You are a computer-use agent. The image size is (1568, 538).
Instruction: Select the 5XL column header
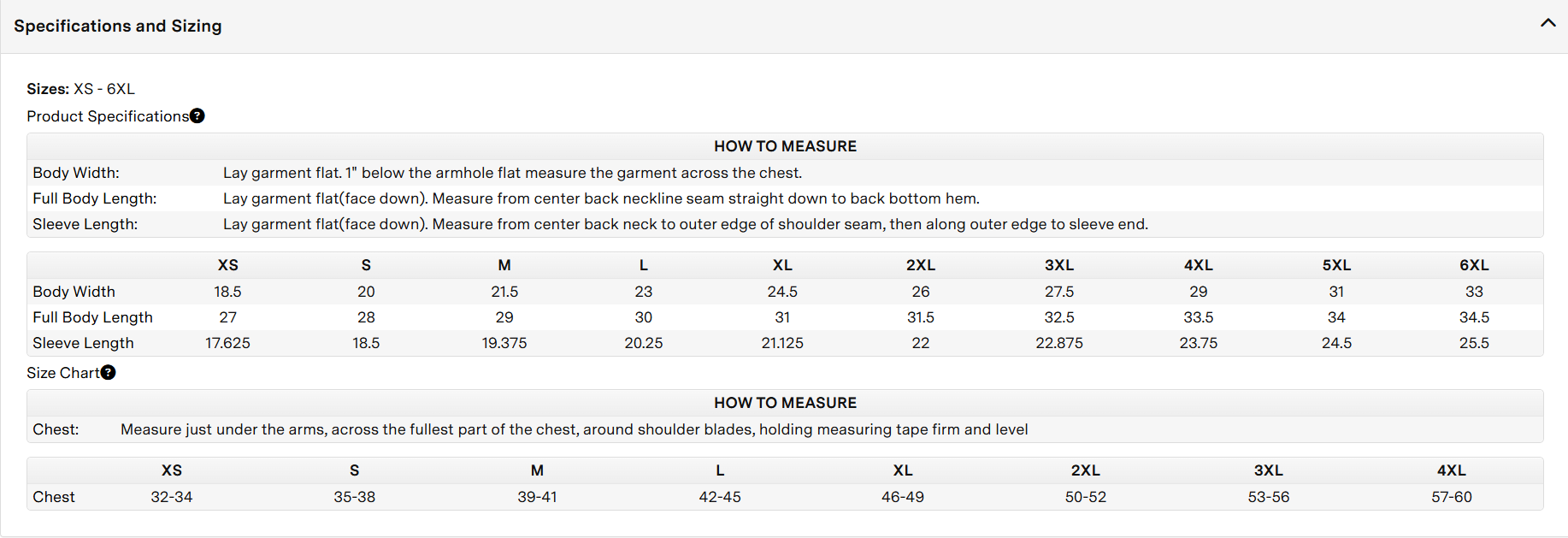[x=1336, y=265]
